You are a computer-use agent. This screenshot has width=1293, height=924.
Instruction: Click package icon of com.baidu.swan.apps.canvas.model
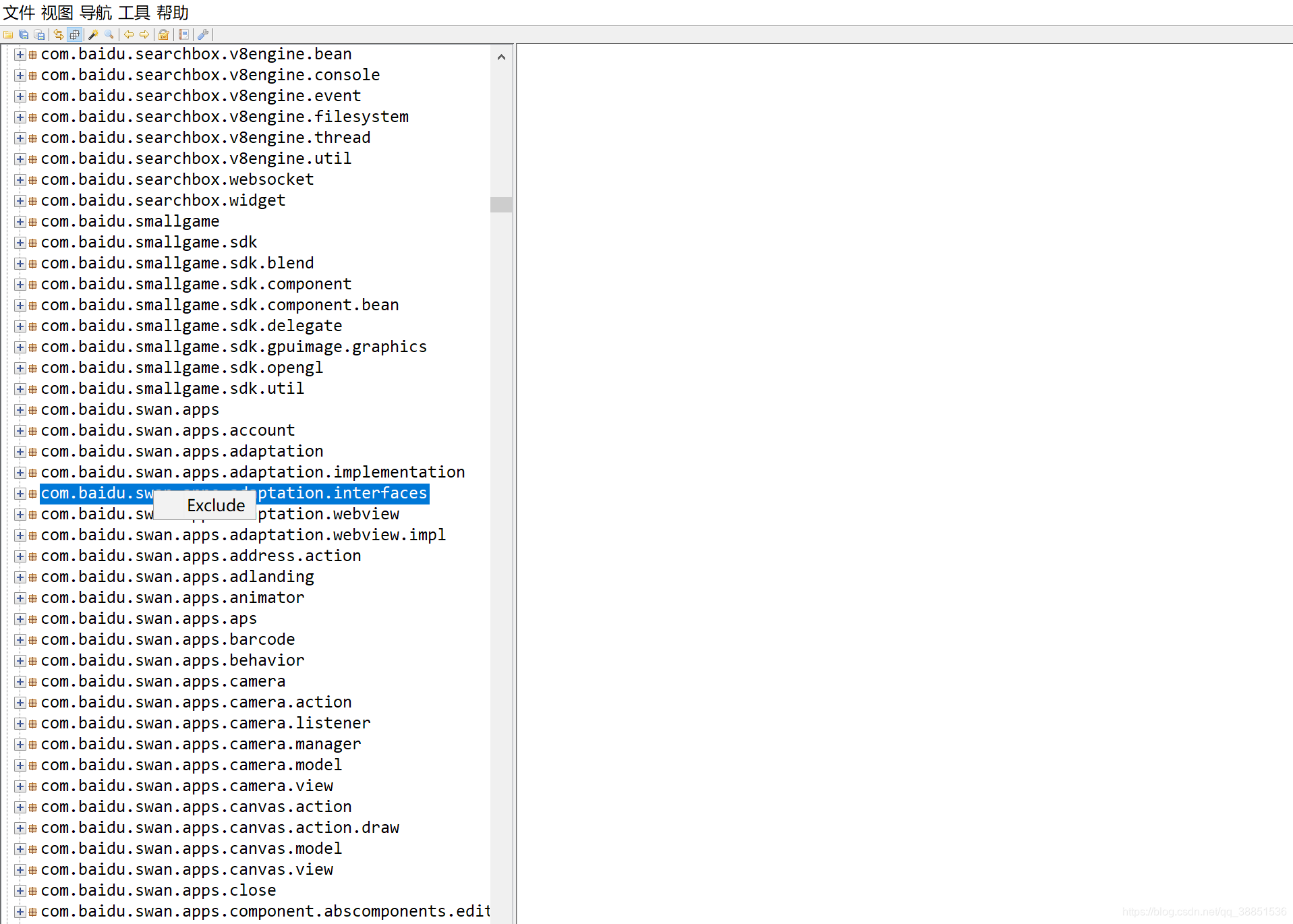32,849
